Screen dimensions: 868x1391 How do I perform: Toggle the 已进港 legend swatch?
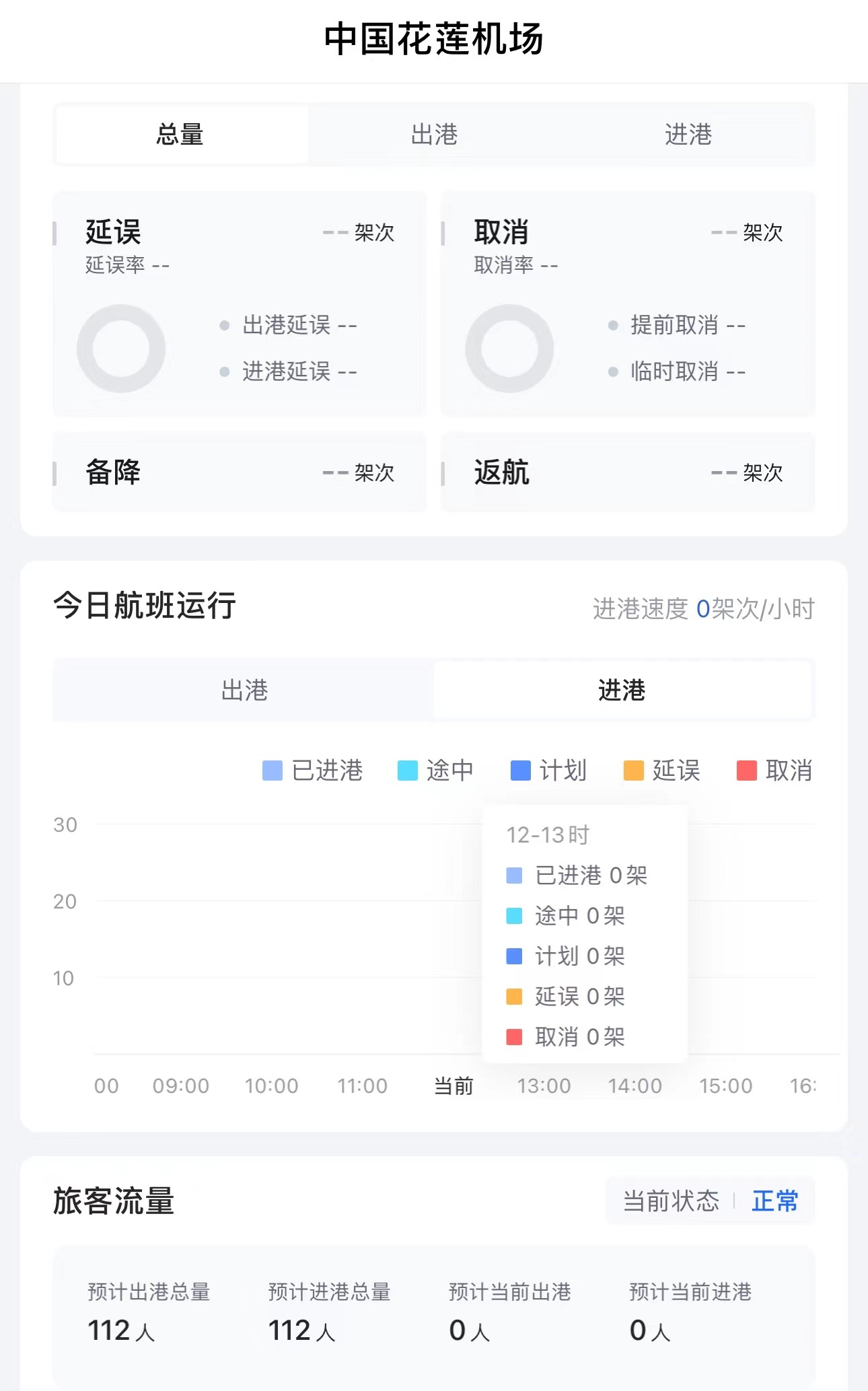pos(273,771)
